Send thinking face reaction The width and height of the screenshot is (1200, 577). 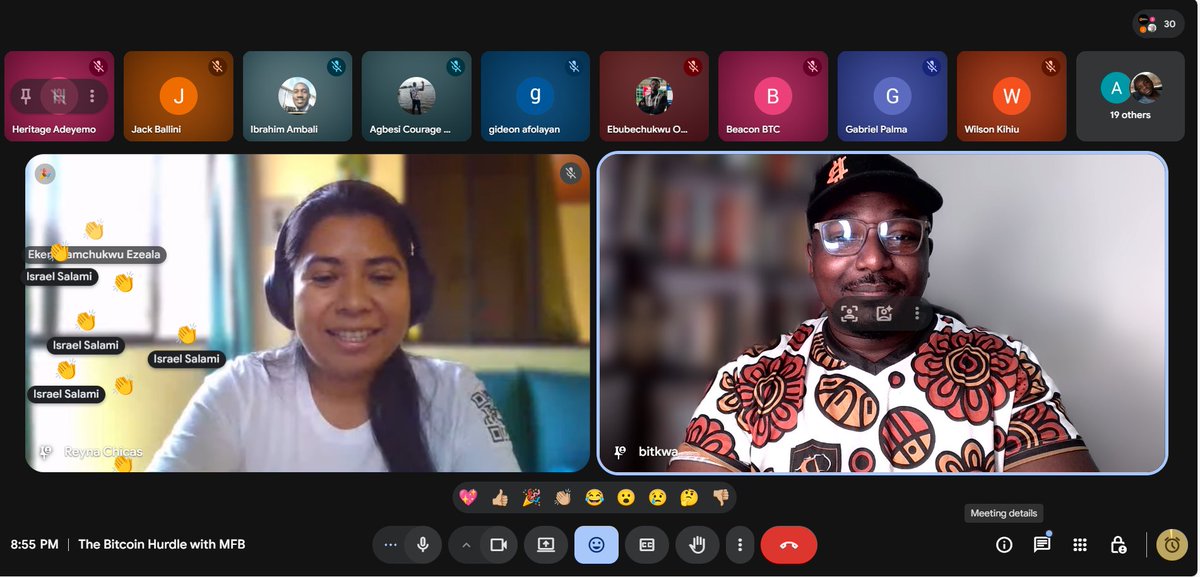689,497
